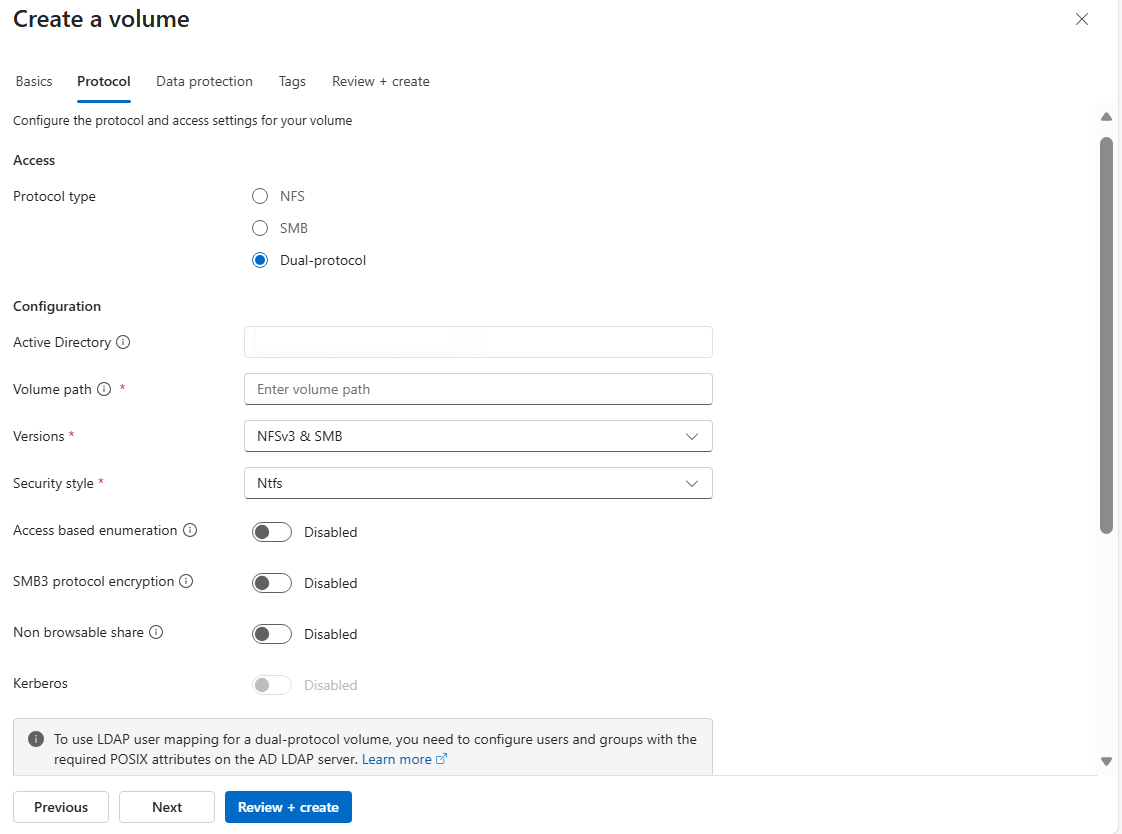Click the scroll down arrow
Image resolution: width=1122 pixels, height=834 pixels.
pyautogui.click(x=1106, y=762)
